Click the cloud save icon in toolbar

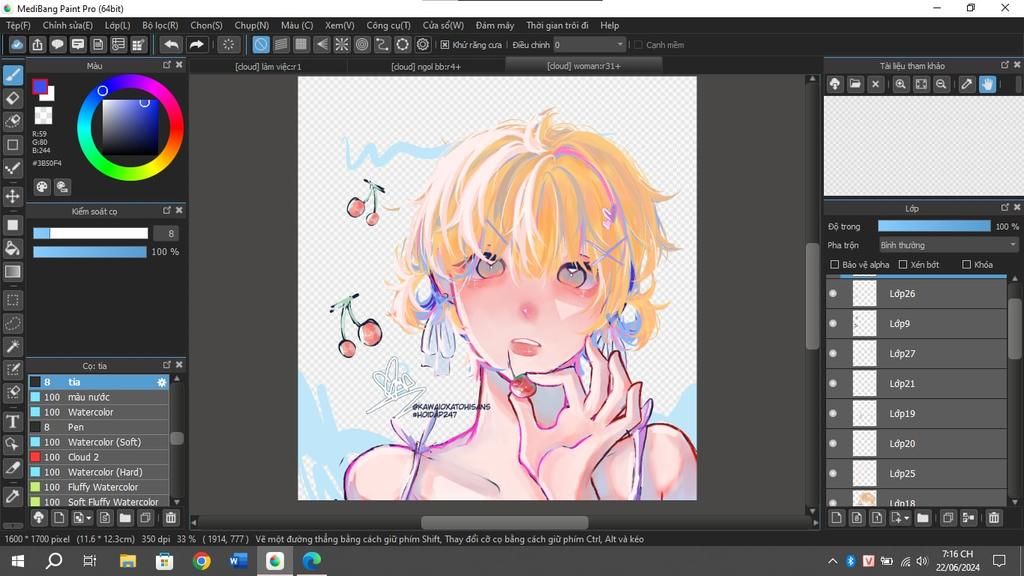17,44
